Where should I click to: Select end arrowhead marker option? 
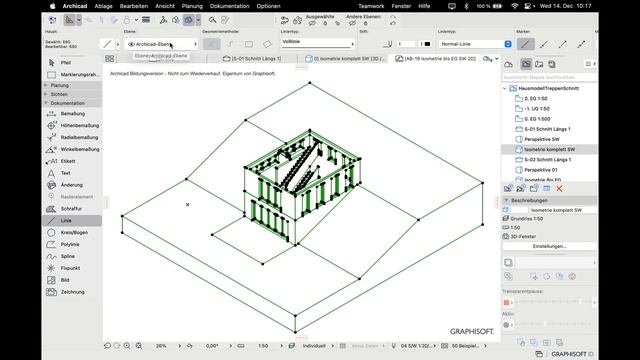click(562, 44)
